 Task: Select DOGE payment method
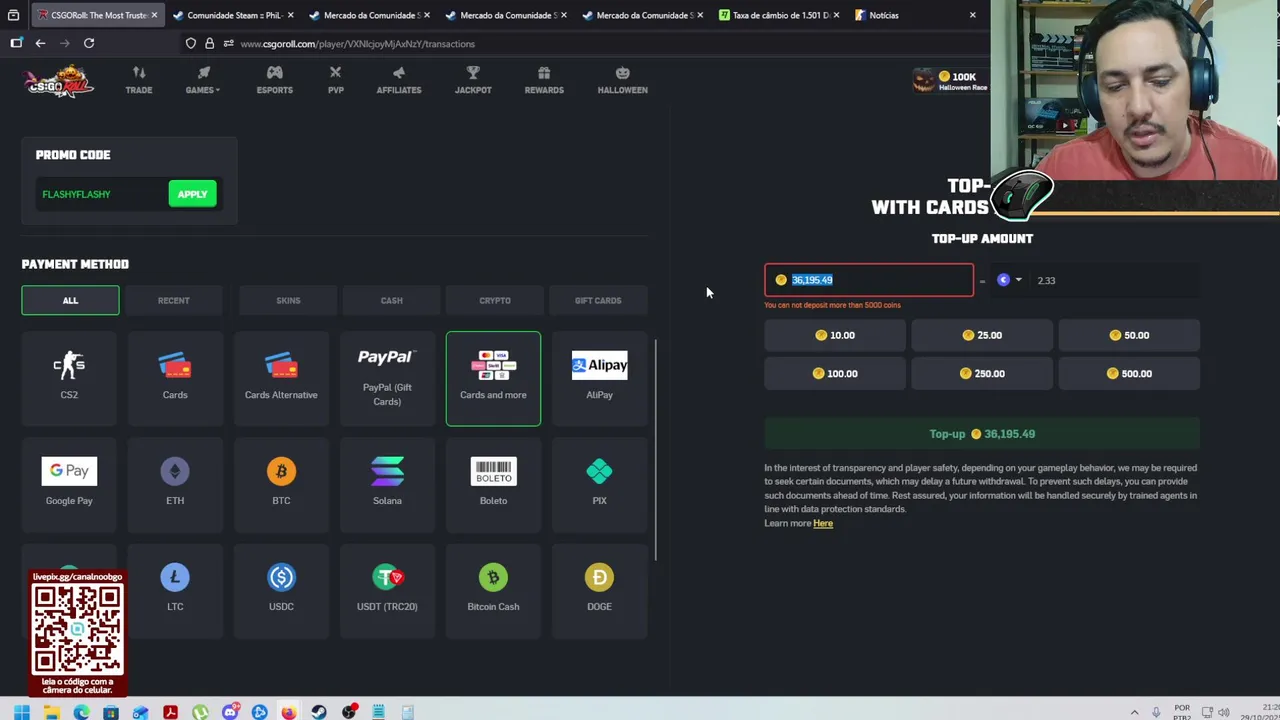click(x=599, y=590)
